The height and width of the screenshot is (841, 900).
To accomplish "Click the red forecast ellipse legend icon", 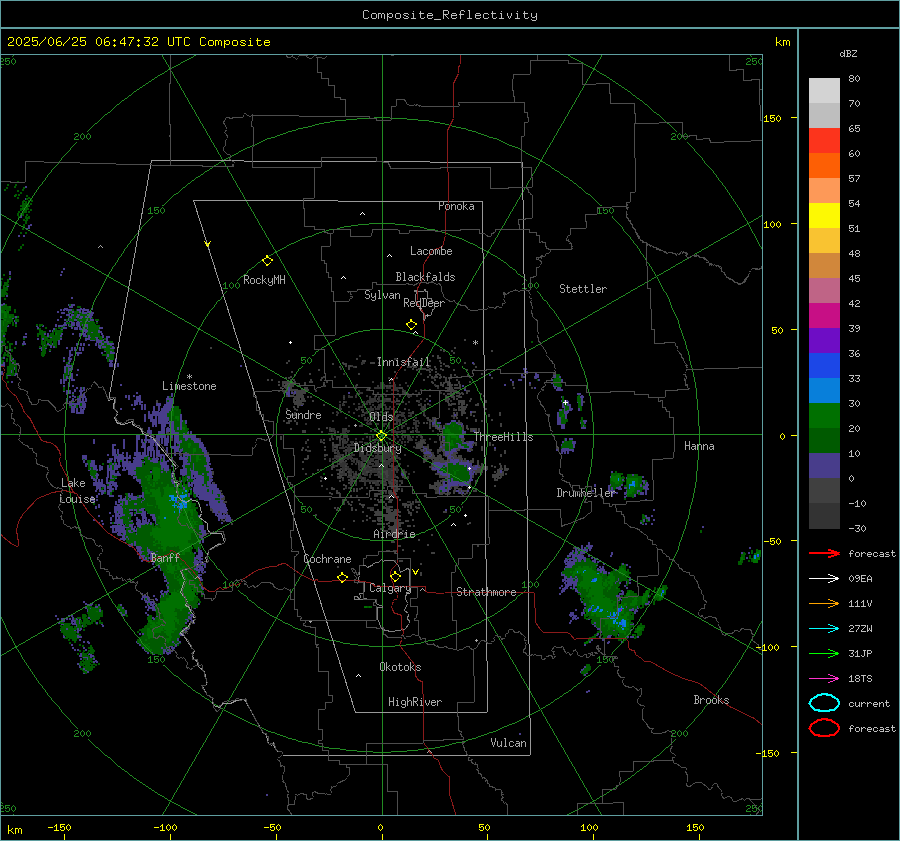I will click(x=824, y=728).
